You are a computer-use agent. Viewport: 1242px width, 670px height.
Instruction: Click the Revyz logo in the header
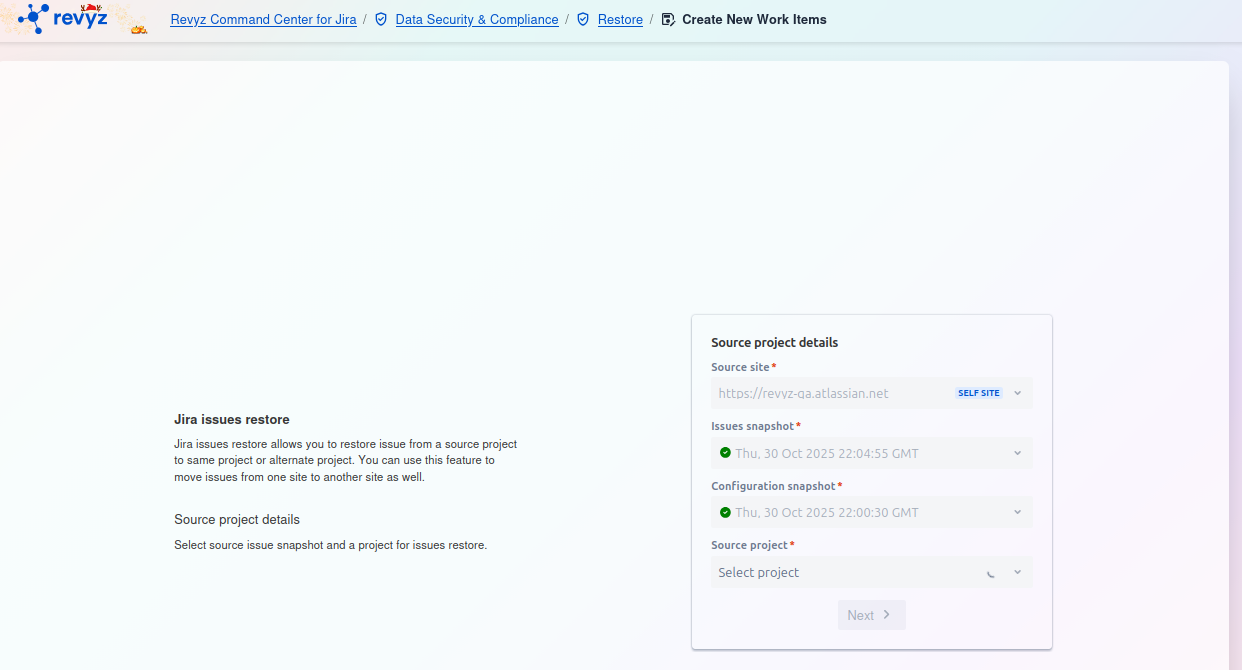(64, 18)
